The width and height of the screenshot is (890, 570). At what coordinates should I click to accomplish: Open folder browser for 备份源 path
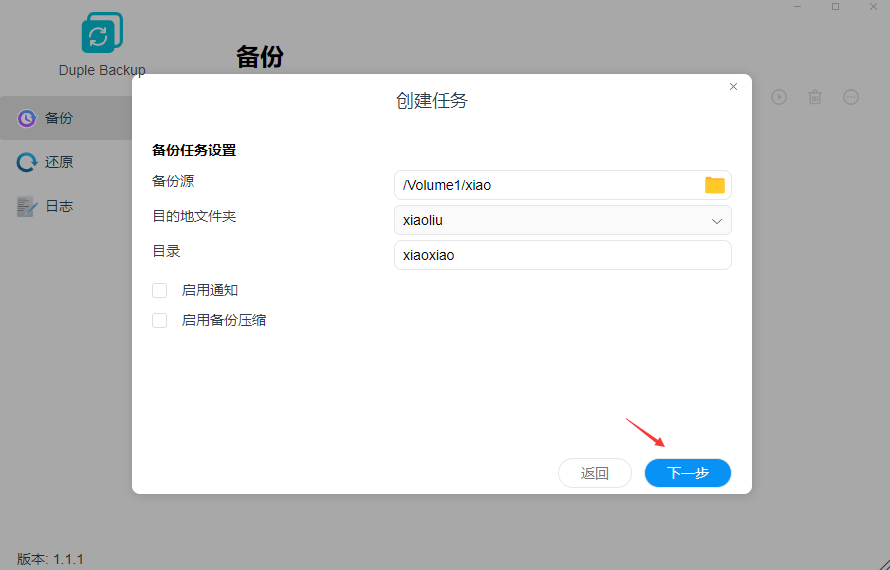tap(714, 185)
